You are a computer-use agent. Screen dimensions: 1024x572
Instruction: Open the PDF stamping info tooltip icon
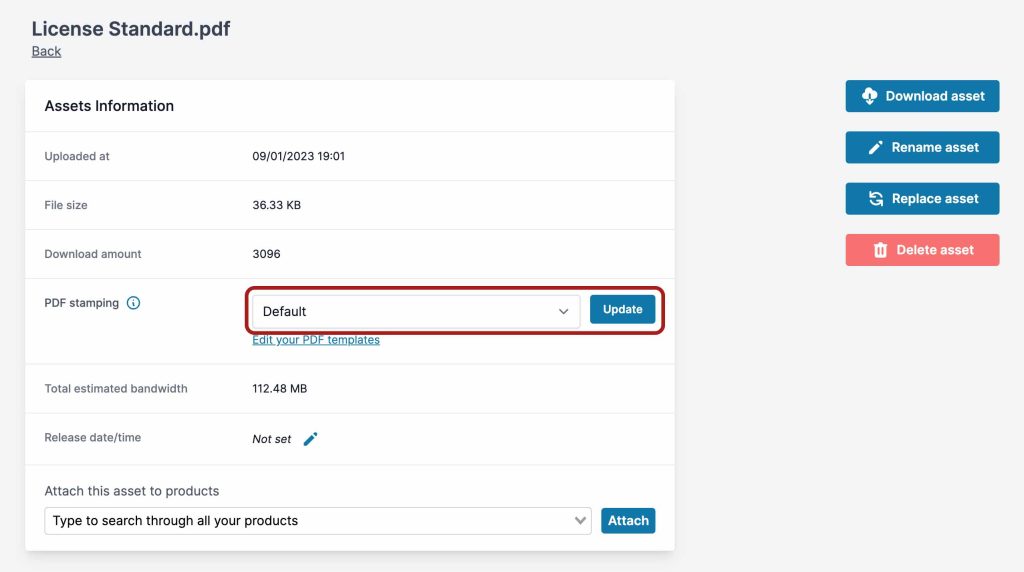[x=133, y=303]
